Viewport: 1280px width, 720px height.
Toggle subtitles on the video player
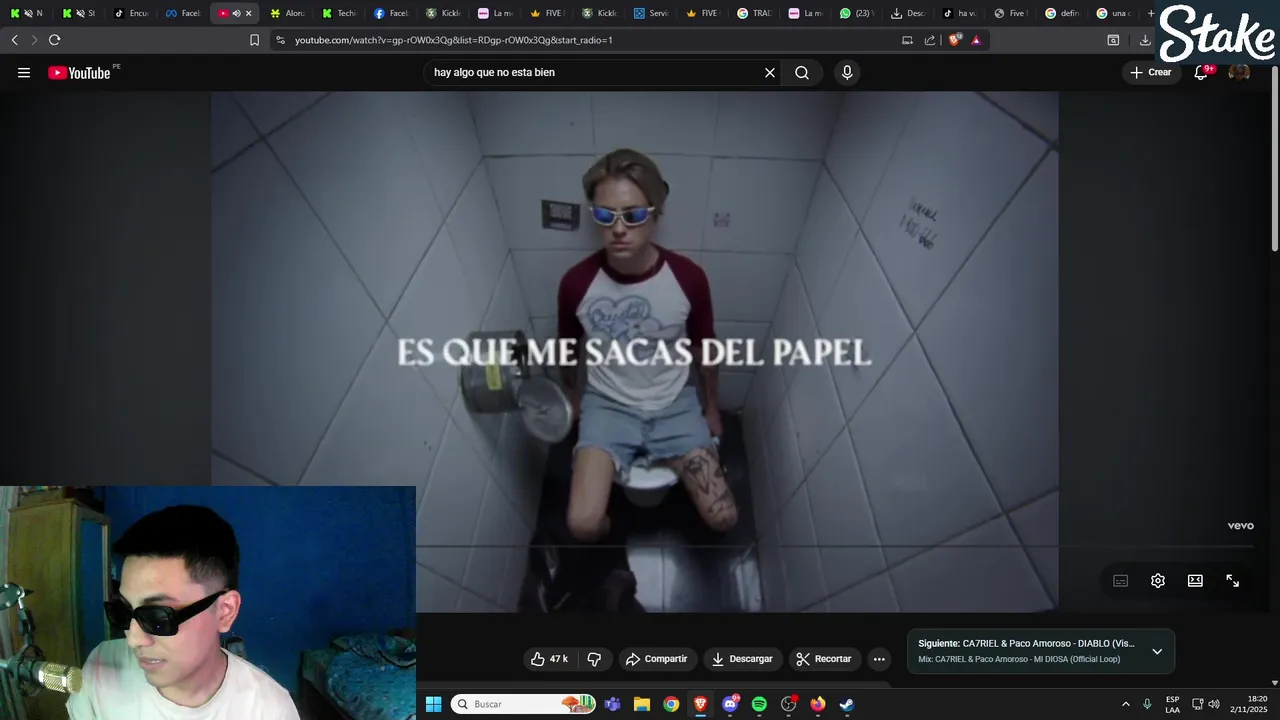(x=1121, y=581)
